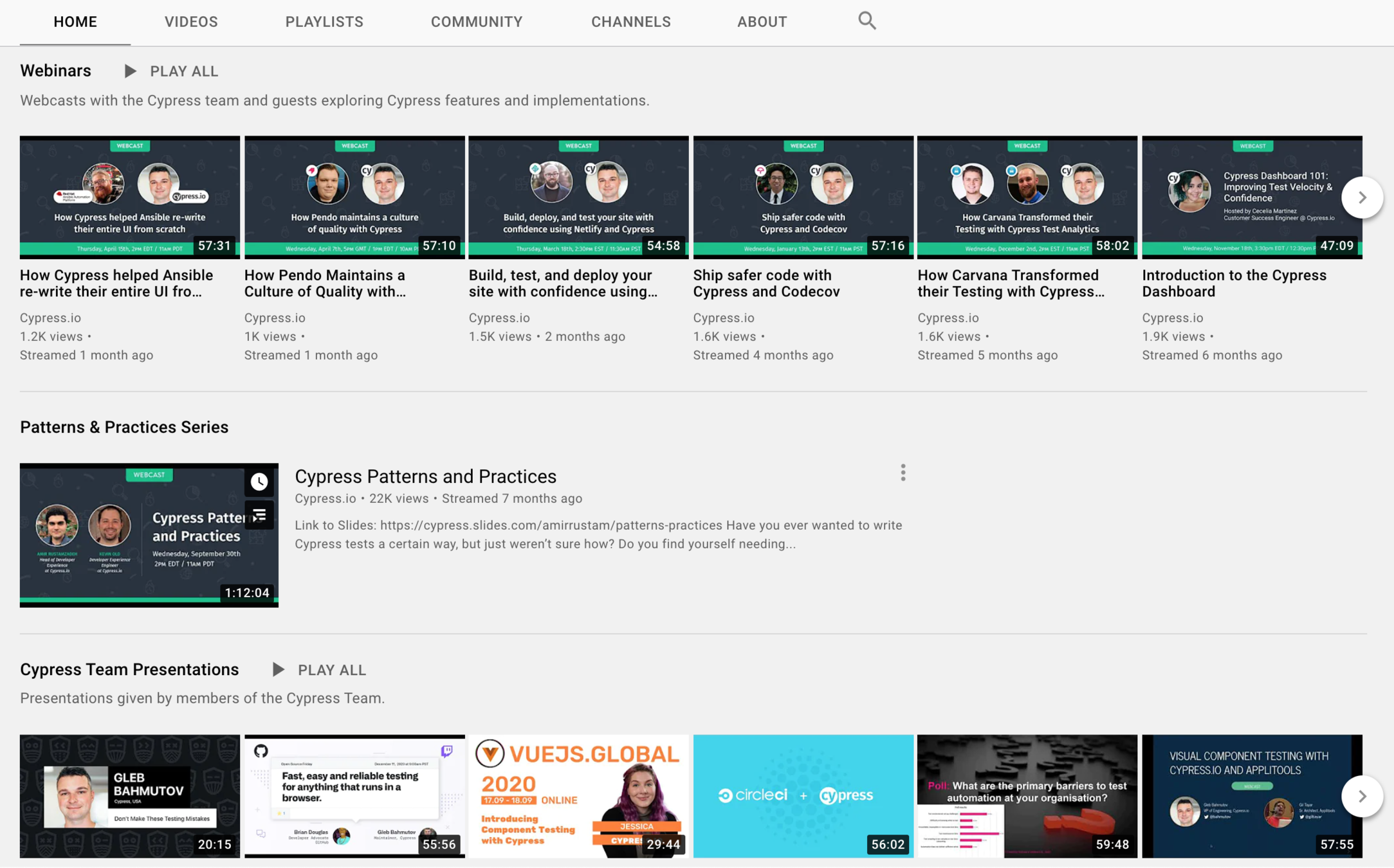Click the channel search magnifier icon

(x=867, y=21)
